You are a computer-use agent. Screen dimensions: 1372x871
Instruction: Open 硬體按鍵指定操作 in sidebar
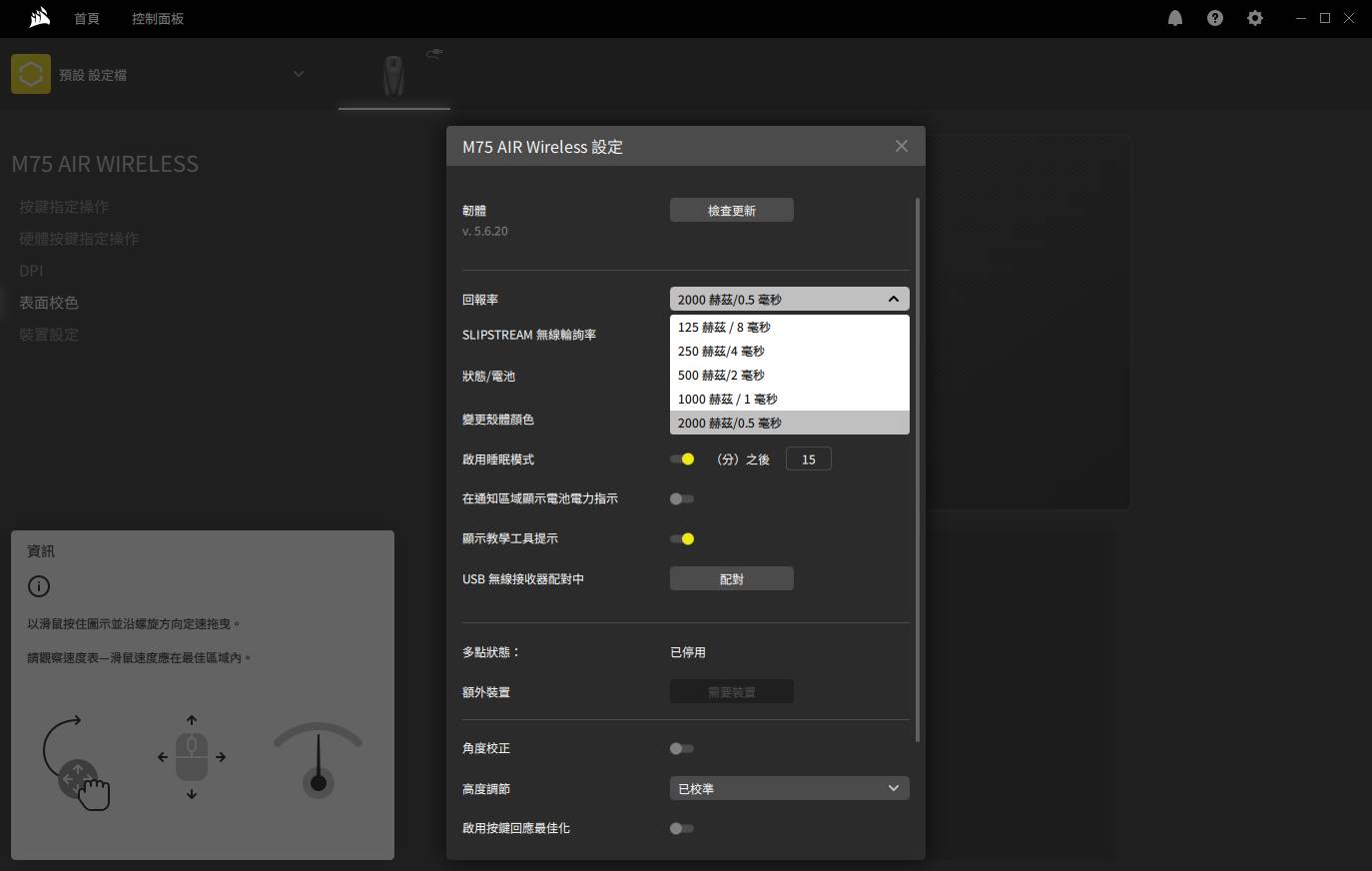point(79,239)
